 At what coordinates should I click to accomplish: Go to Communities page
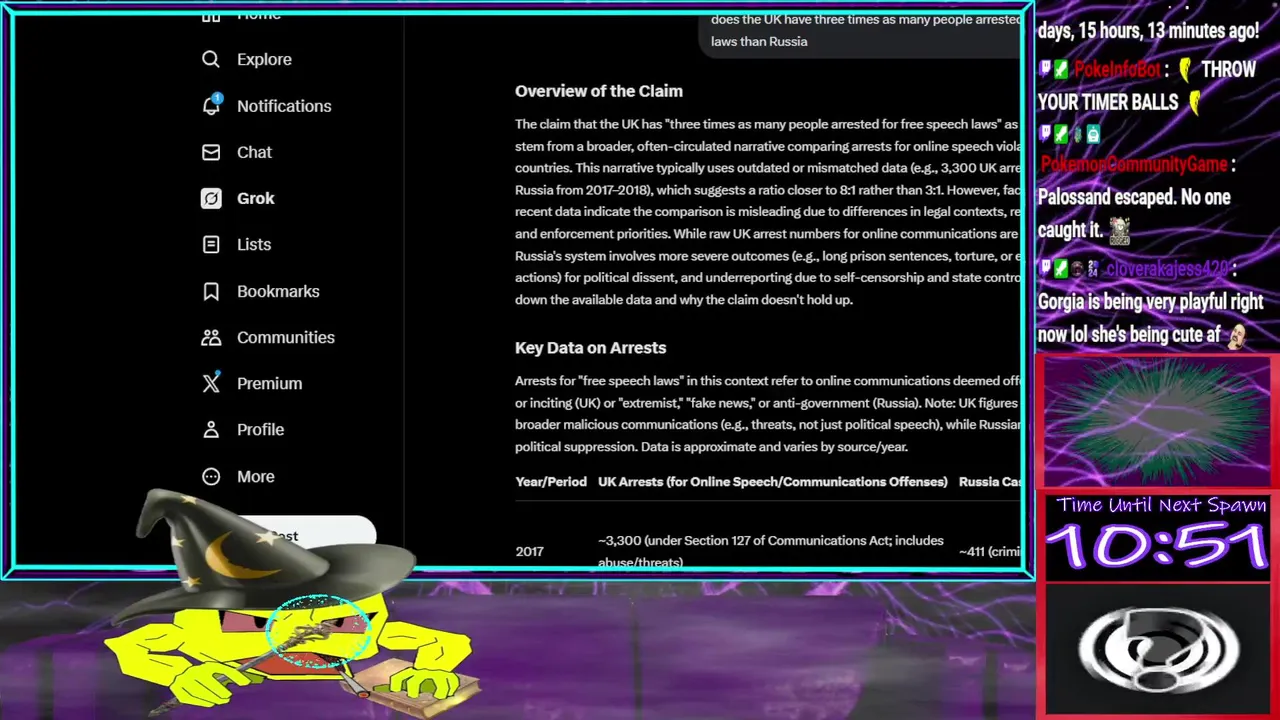pos(285,337)
